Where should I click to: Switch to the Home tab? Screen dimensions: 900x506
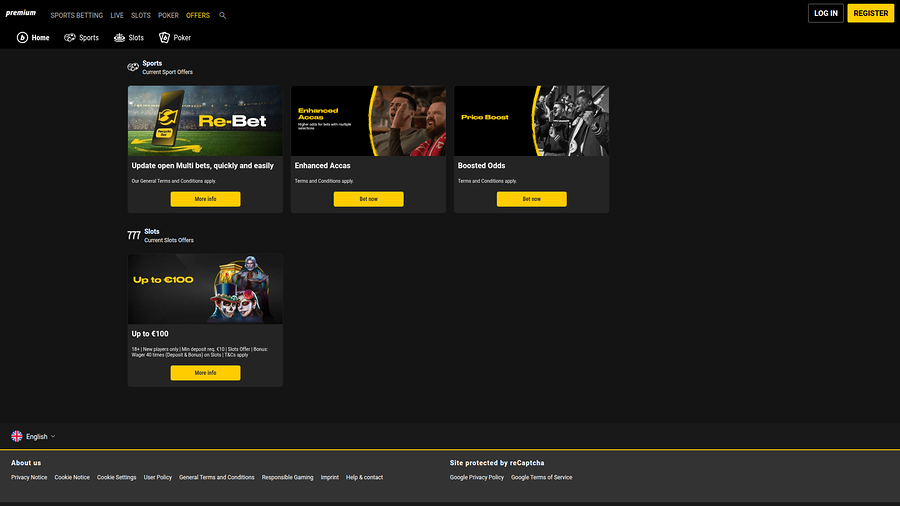click(33, 38)
